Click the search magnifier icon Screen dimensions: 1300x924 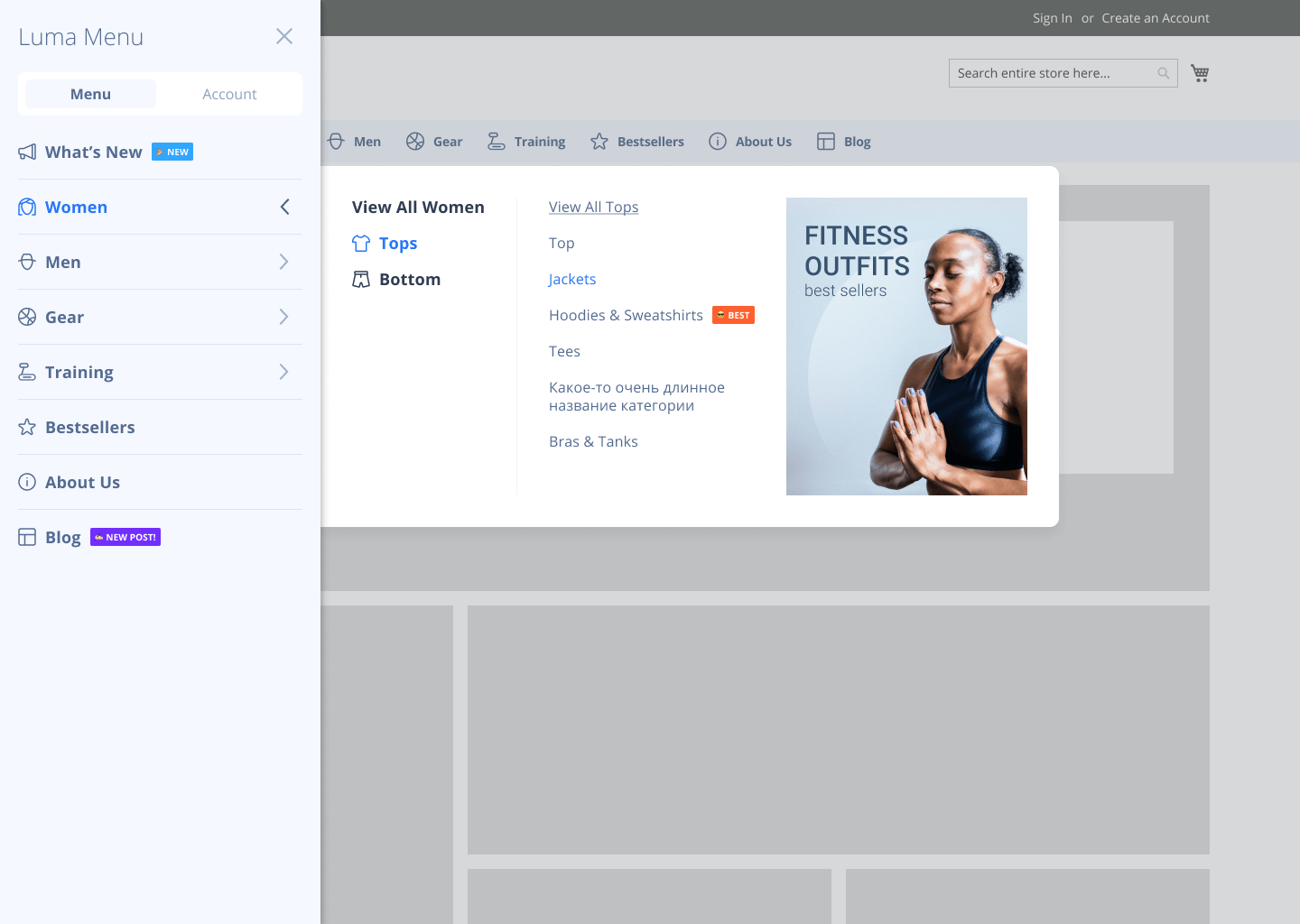(1164, 73)
